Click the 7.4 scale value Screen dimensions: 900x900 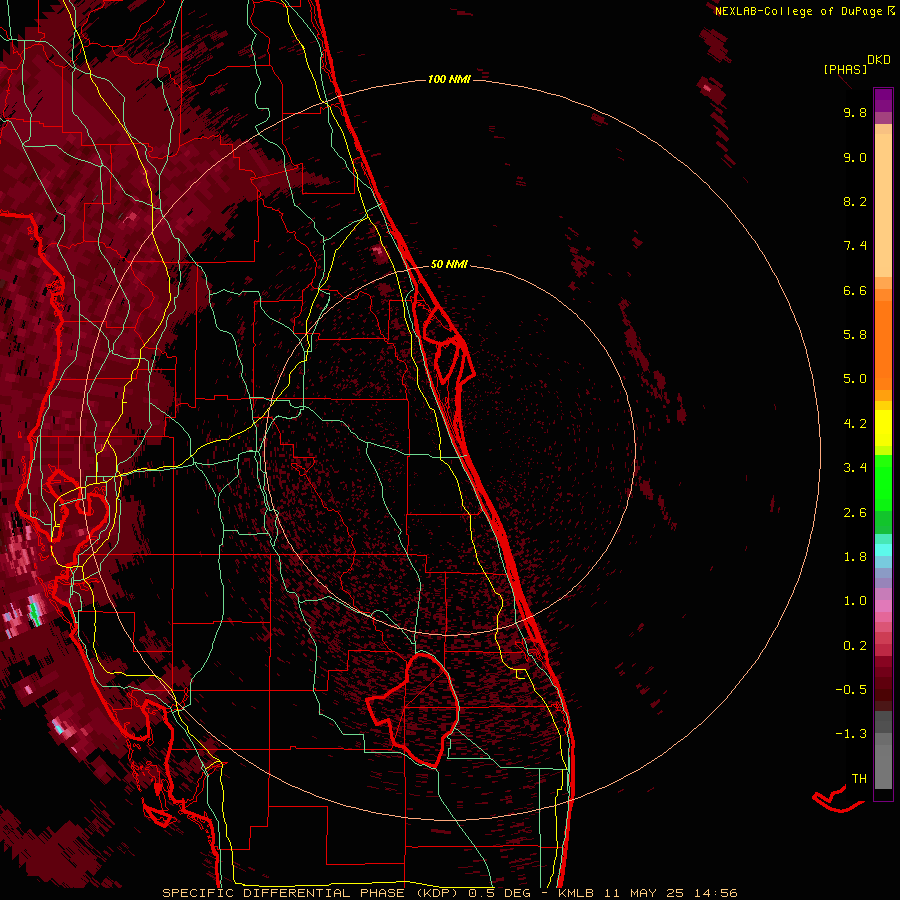tap(855, 246)
